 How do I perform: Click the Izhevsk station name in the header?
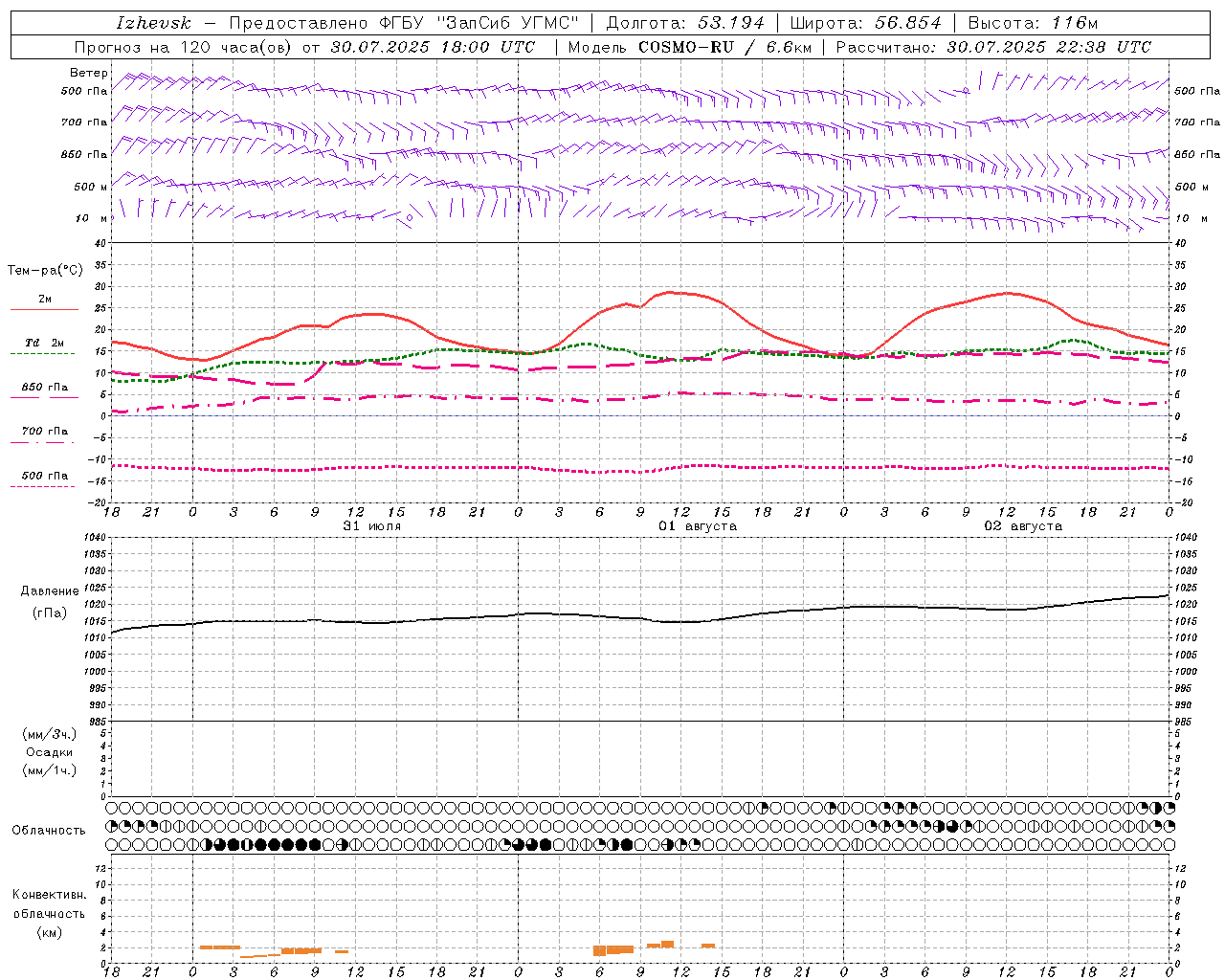coord(154,23)
